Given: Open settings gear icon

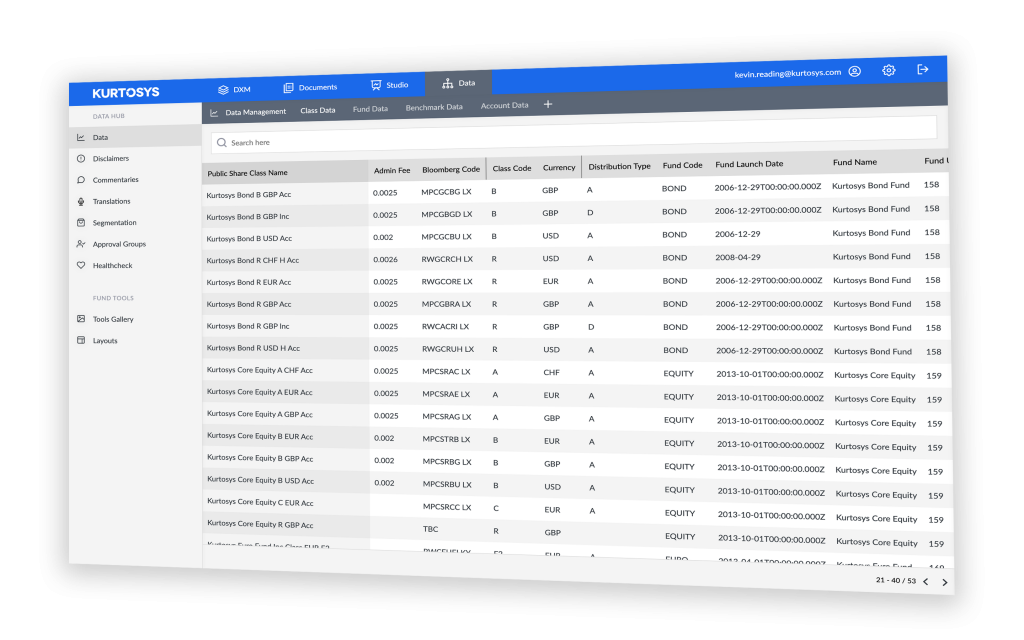Looking at the screenshot, I should [x=888, y=70].
